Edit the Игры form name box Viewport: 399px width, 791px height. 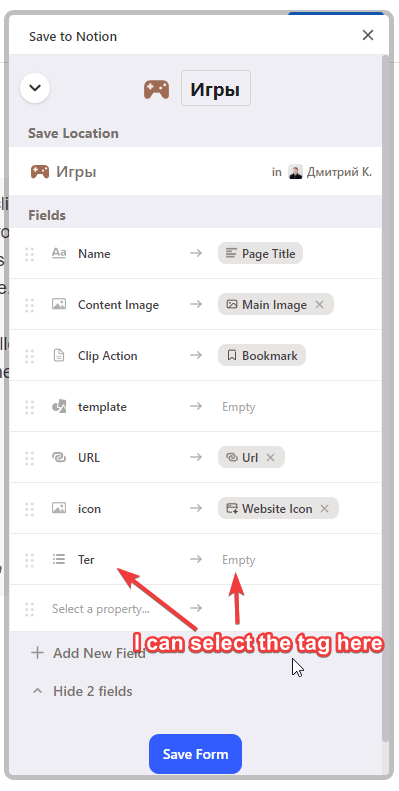point(216,90)
